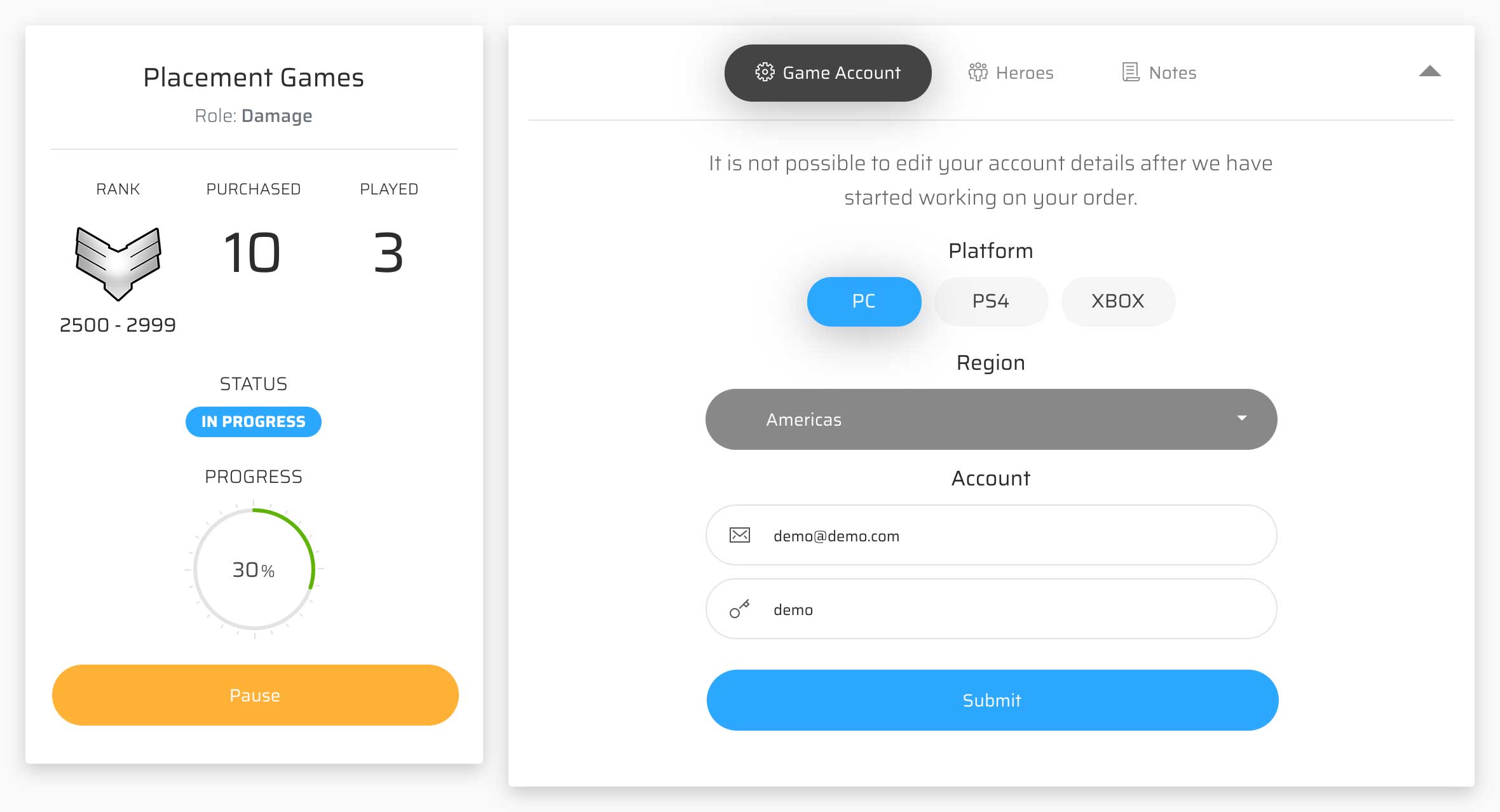Click the Pause order button
Viewport: 1500px width, 812px height.
coord(253,695)
